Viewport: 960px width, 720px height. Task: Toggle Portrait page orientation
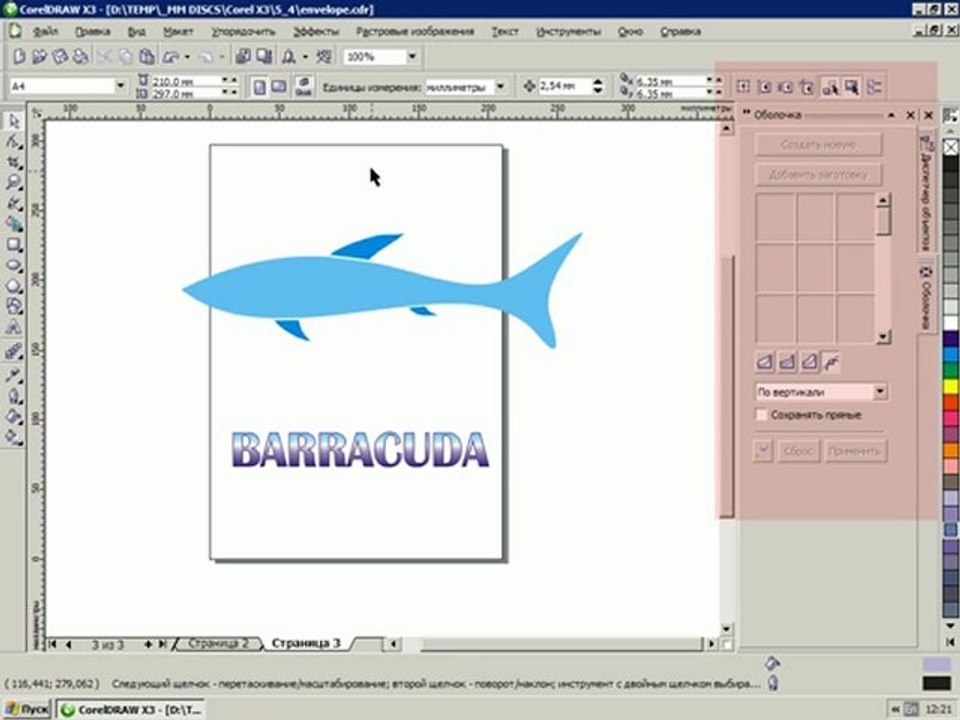260,87
